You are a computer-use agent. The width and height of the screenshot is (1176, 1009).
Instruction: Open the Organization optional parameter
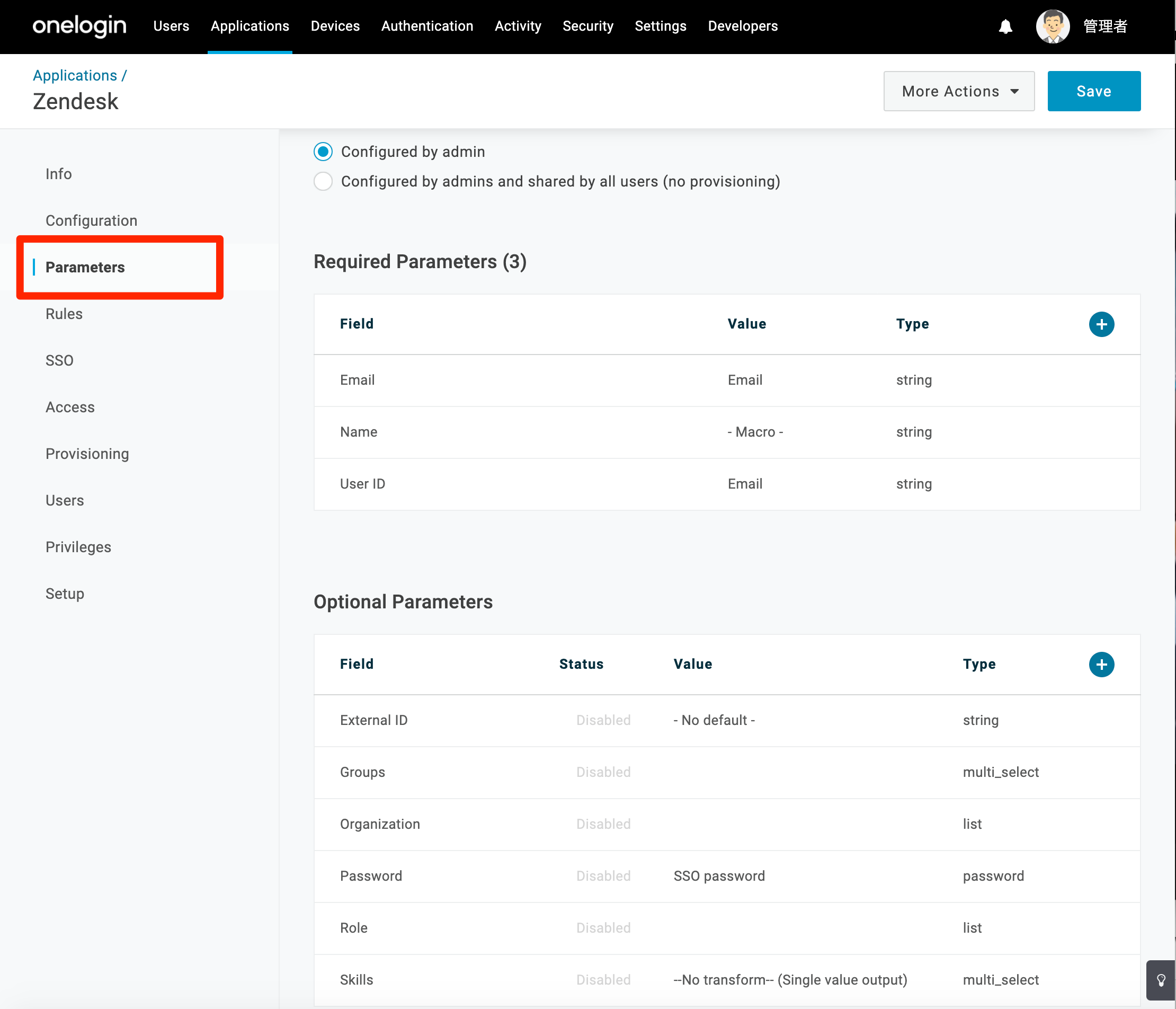[x=726, y=825]
